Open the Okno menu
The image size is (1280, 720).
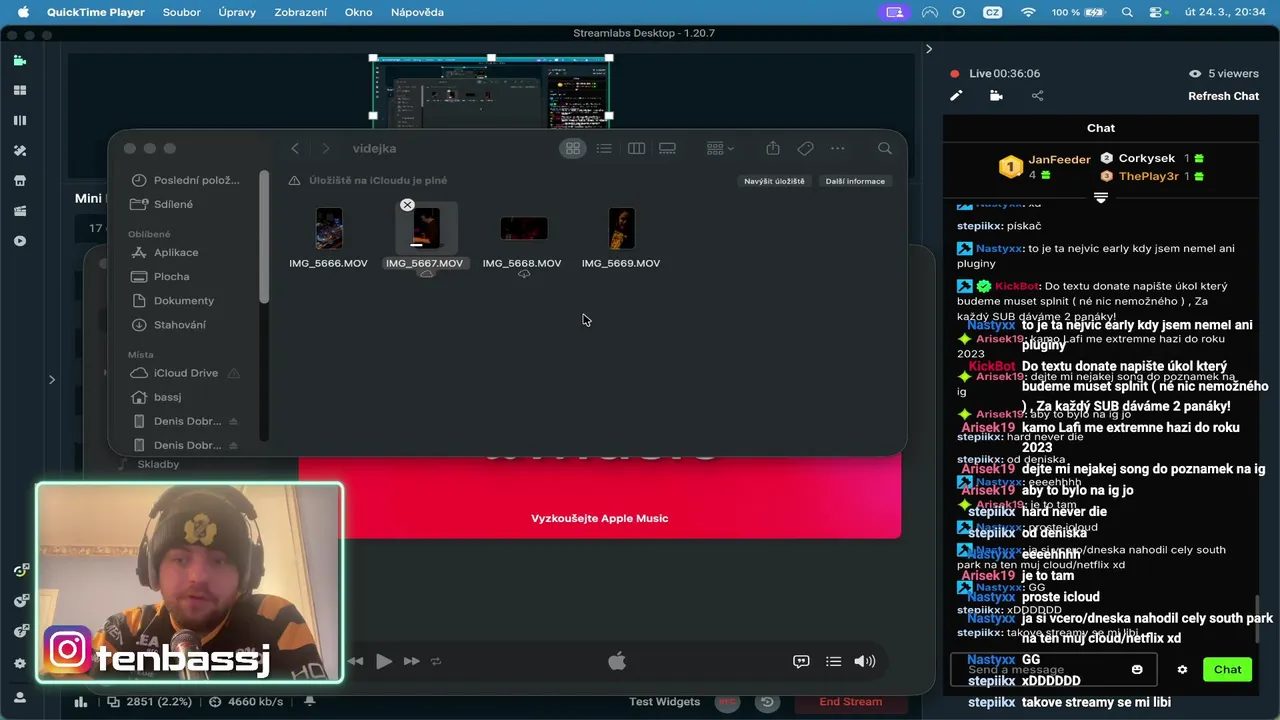click(358, 12)
